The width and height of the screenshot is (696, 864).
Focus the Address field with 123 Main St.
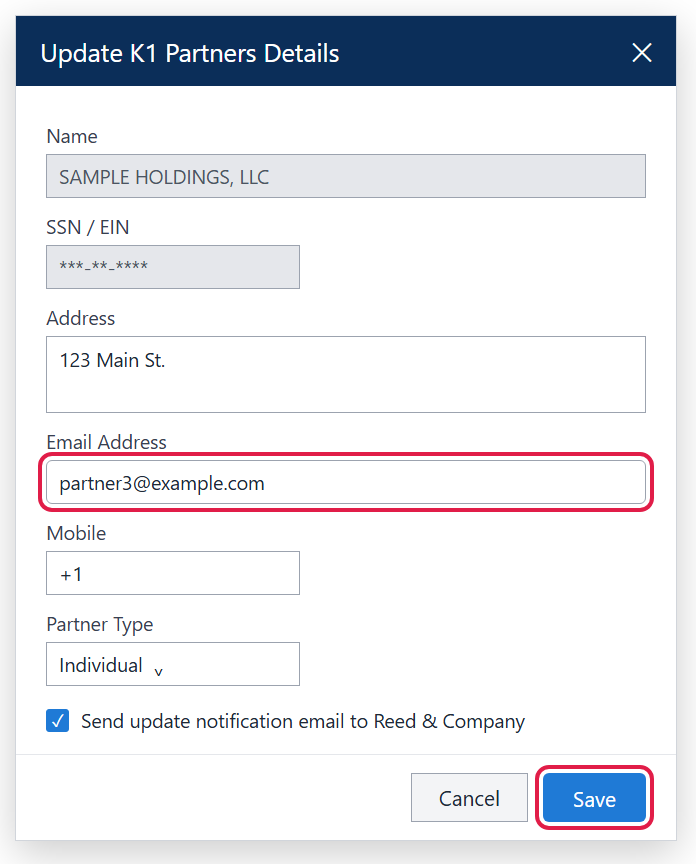click(346, 375)
